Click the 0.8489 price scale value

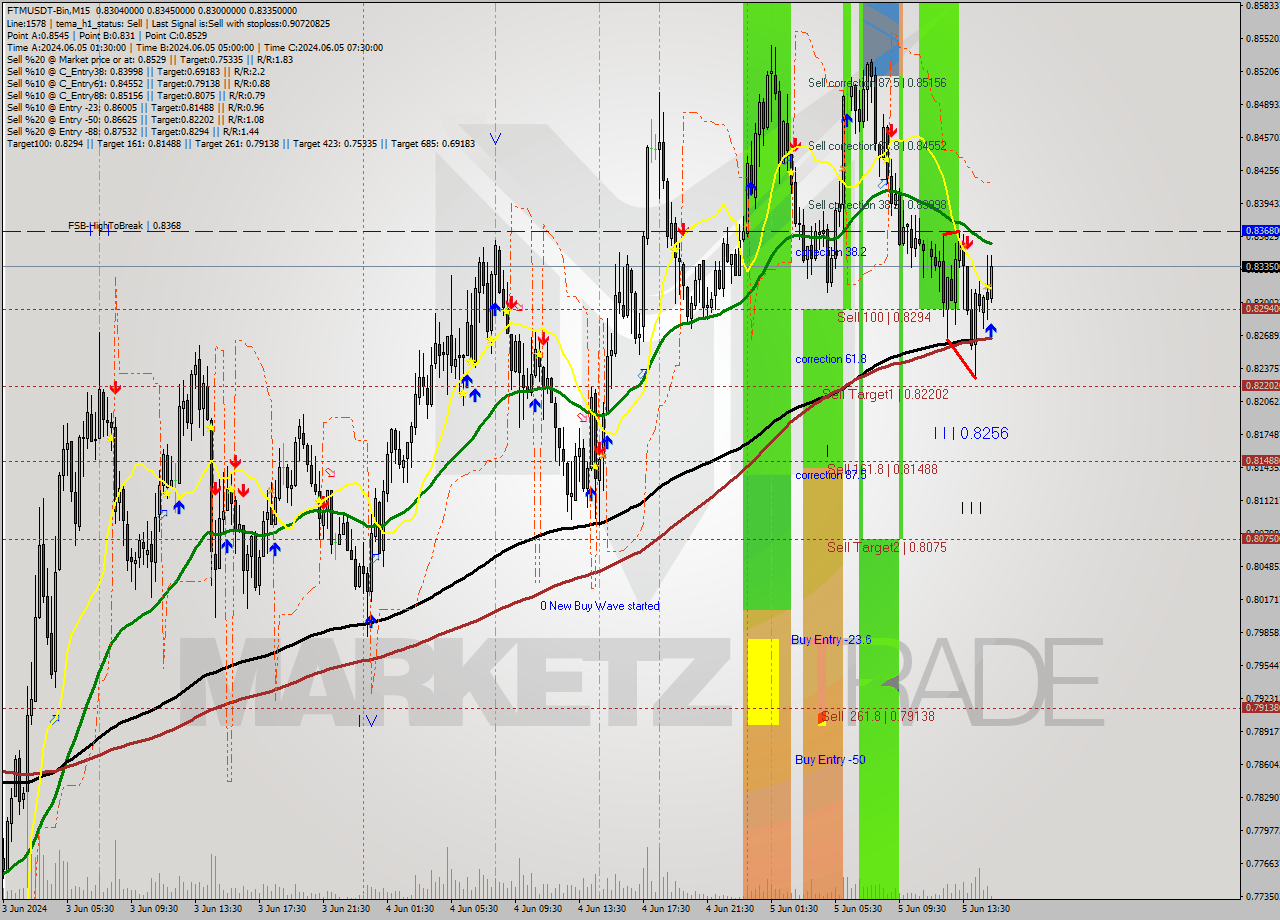point(1261,104)
